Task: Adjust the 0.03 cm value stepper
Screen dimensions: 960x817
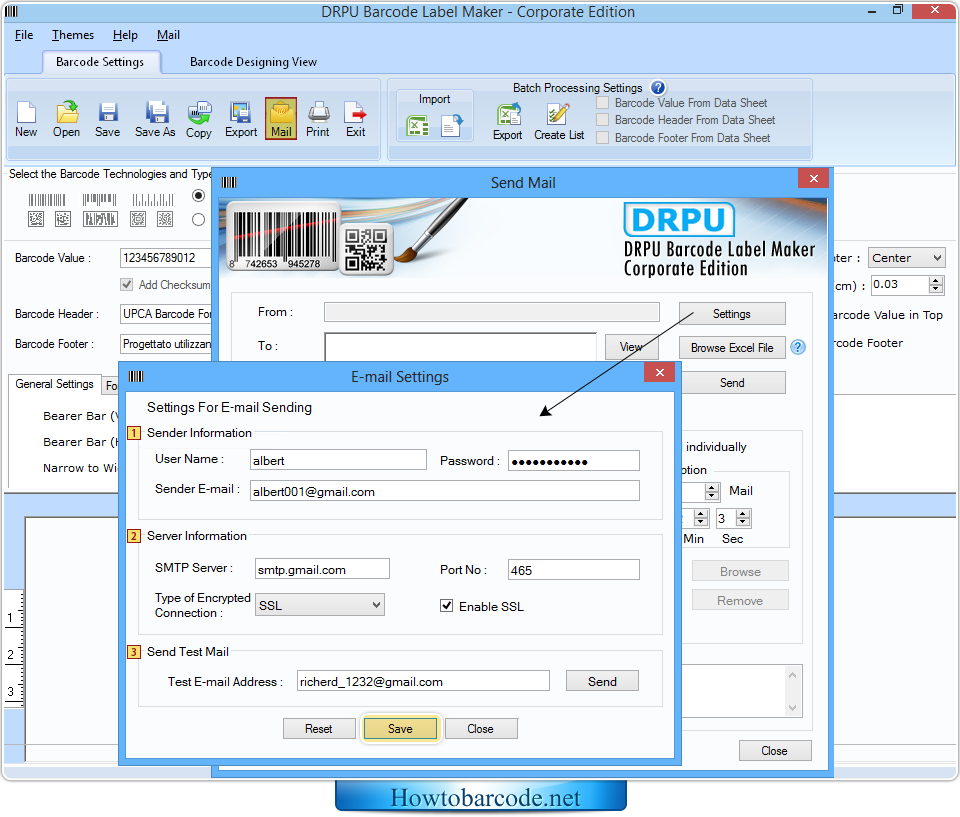Action: click(936, 284)
